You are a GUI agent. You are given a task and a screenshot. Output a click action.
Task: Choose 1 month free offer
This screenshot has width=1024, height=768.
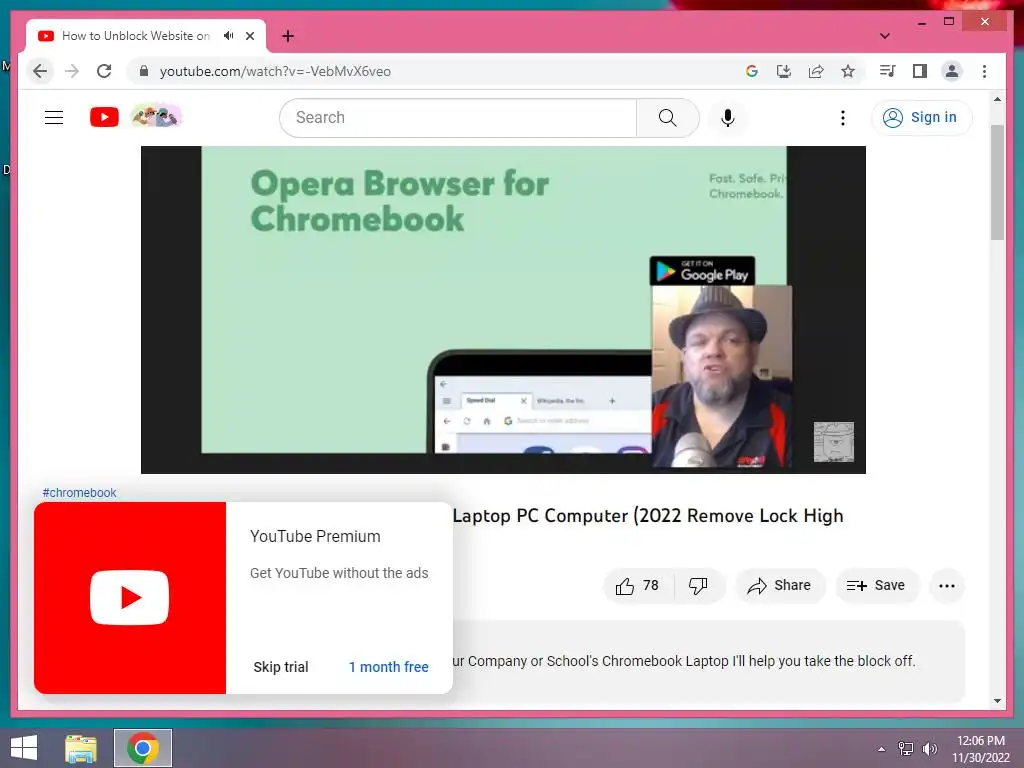coord(389,667)
